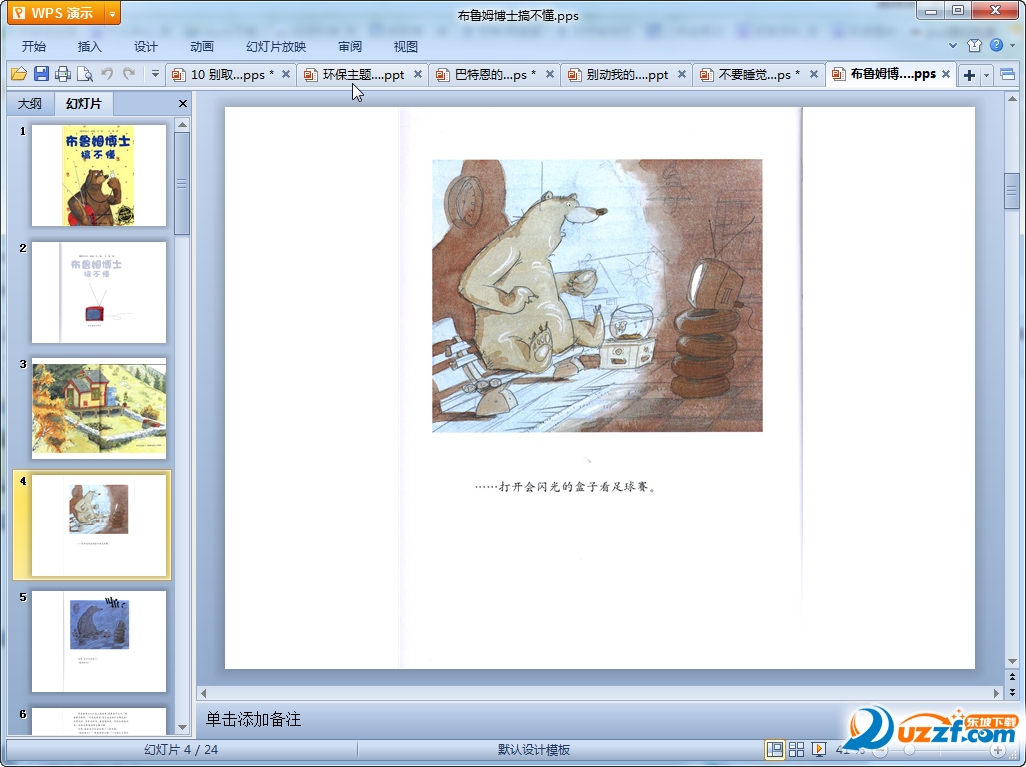Open print preview with the magnifier page icon
The height and width of the screenshot is (767, 1026).
coord(84,74)
